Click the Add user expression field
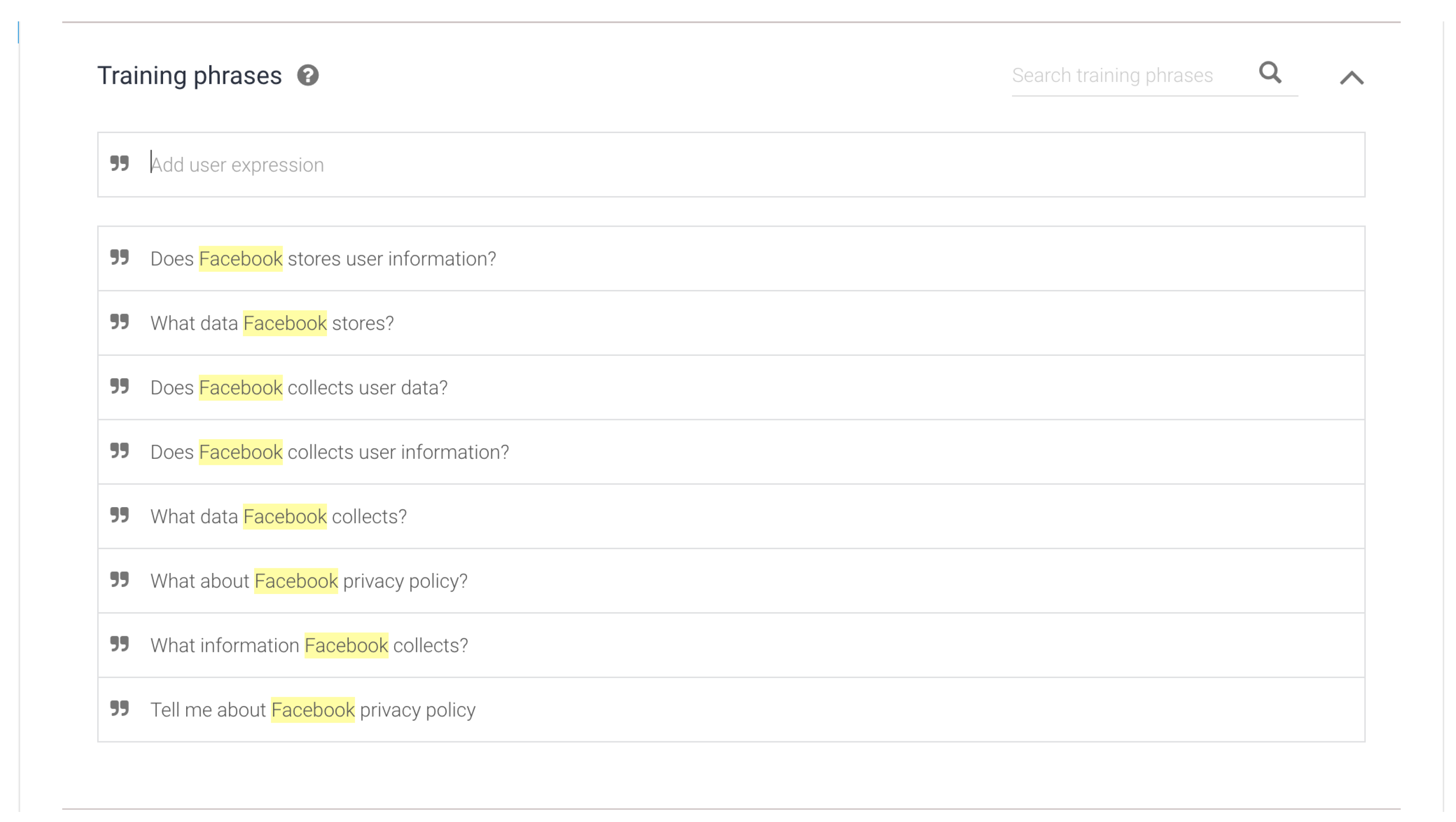This screenshot has width=1456, height=822. [x=735, y=164]
